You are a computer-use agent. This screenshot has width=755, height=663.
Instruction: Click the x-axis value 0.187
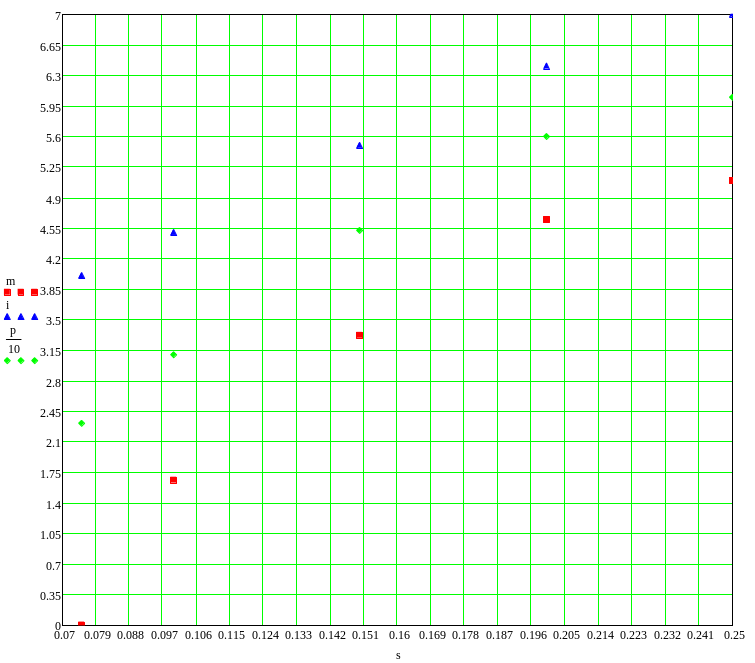[x=499, y=635]
